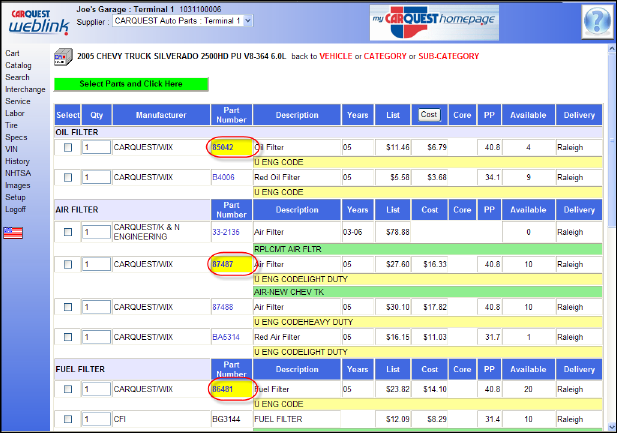The image size is (617, 433).
Task: Click quantity field for part 85042
Action: pos(96,147)
